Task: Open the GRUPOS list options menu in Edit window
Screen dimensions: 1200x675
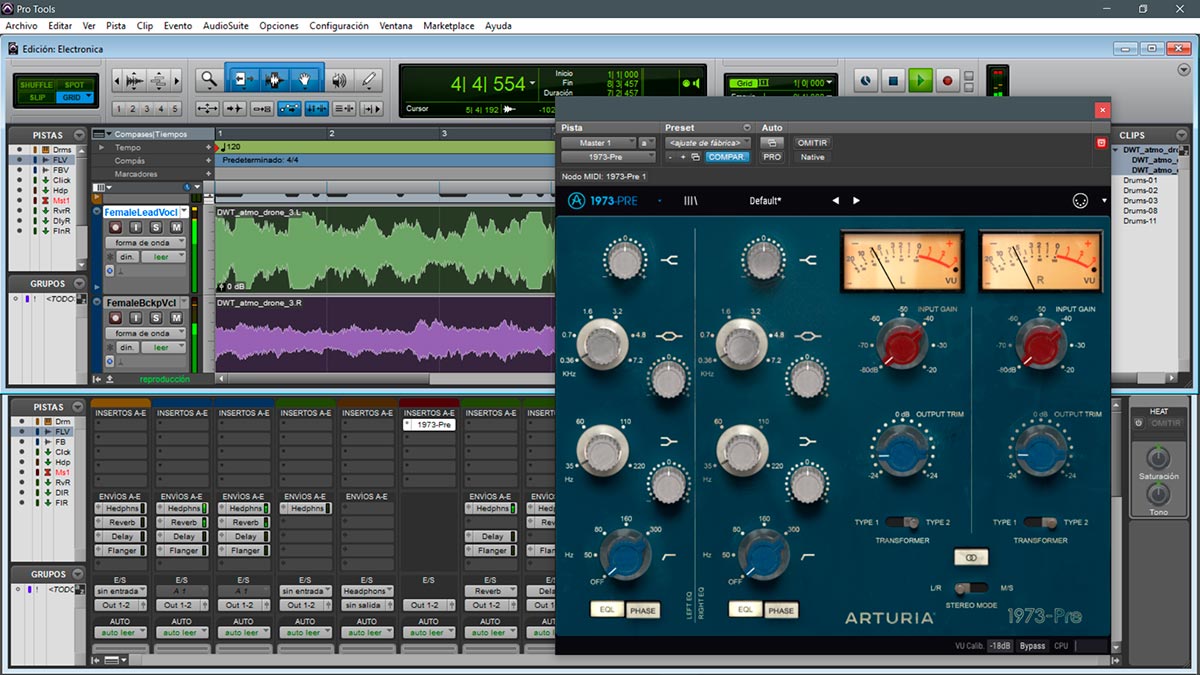Action: (x=79, y=284)
